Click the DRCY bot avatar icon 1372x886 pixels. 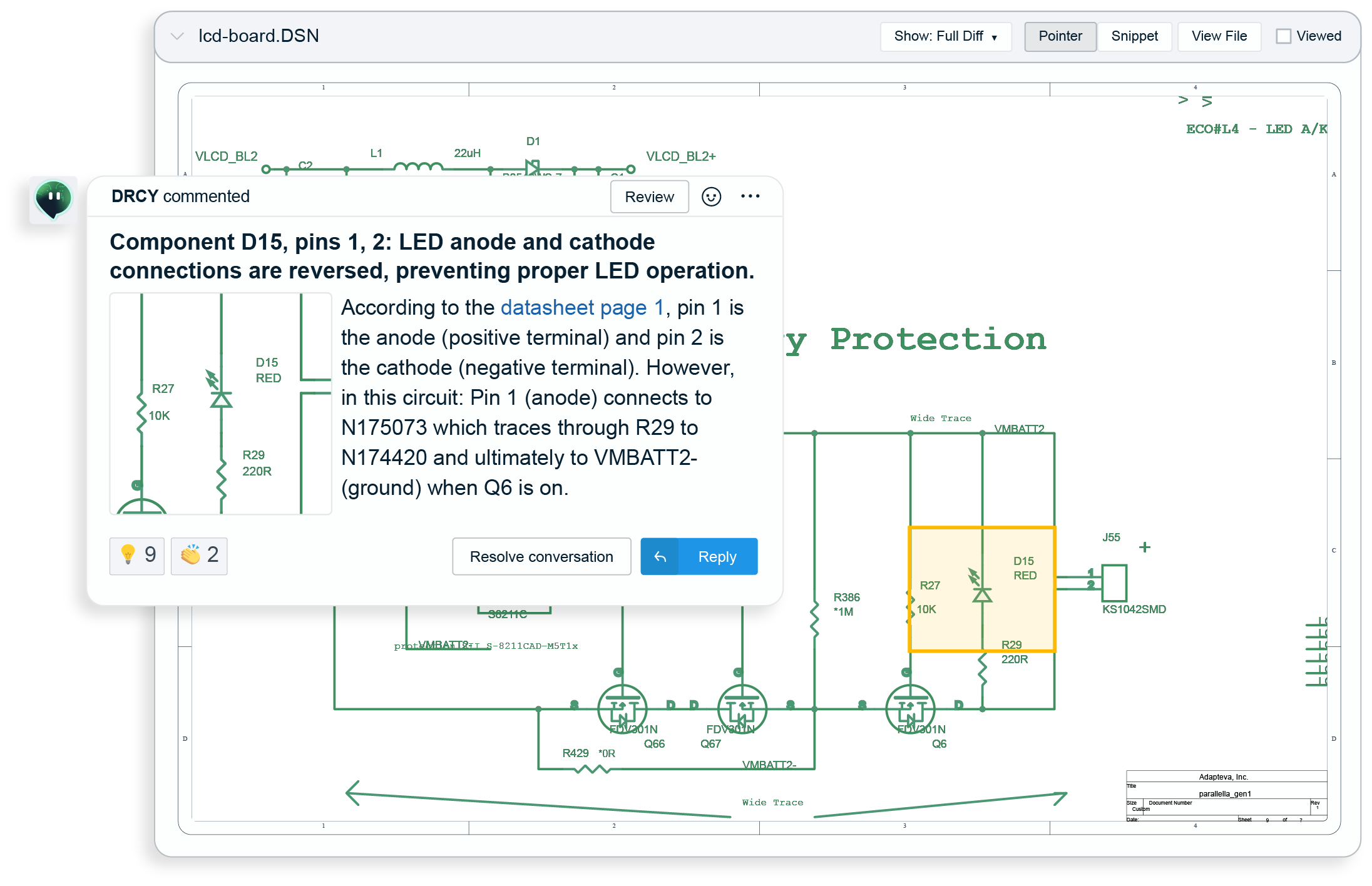[53, 200]
